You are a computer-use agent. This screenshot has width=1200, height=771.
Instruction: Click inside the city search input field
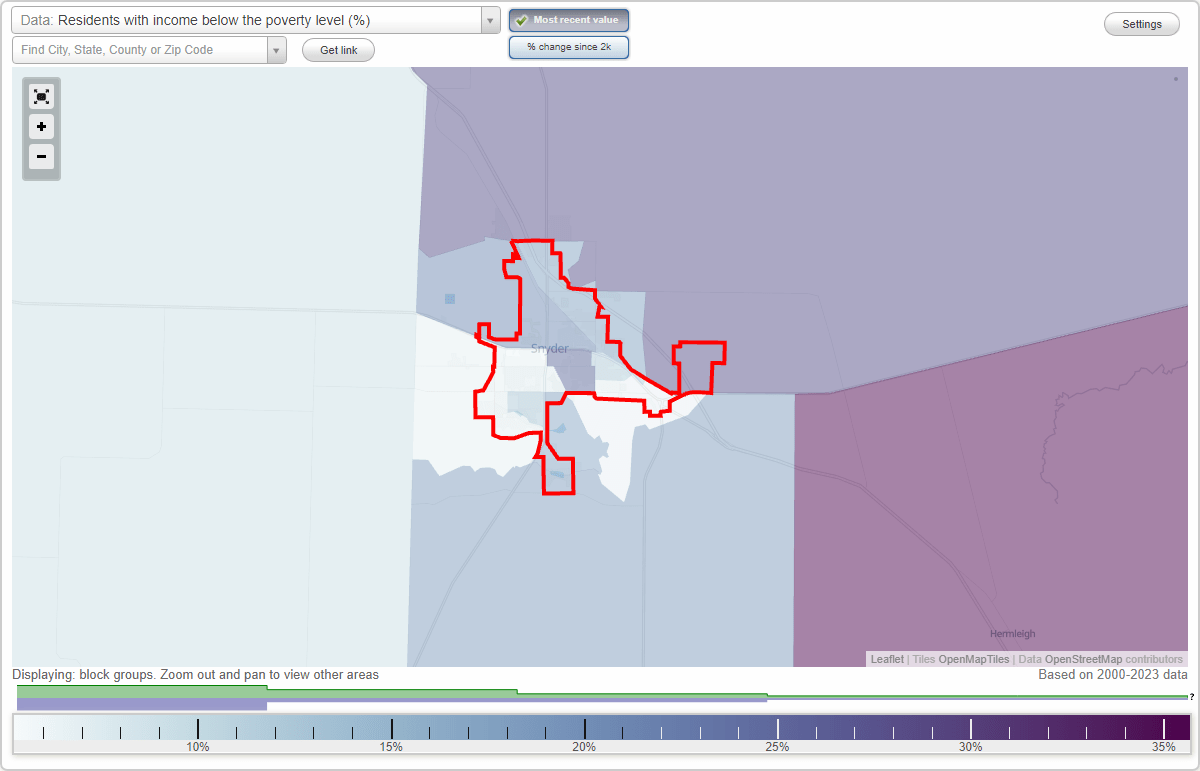tap(140, 50)
